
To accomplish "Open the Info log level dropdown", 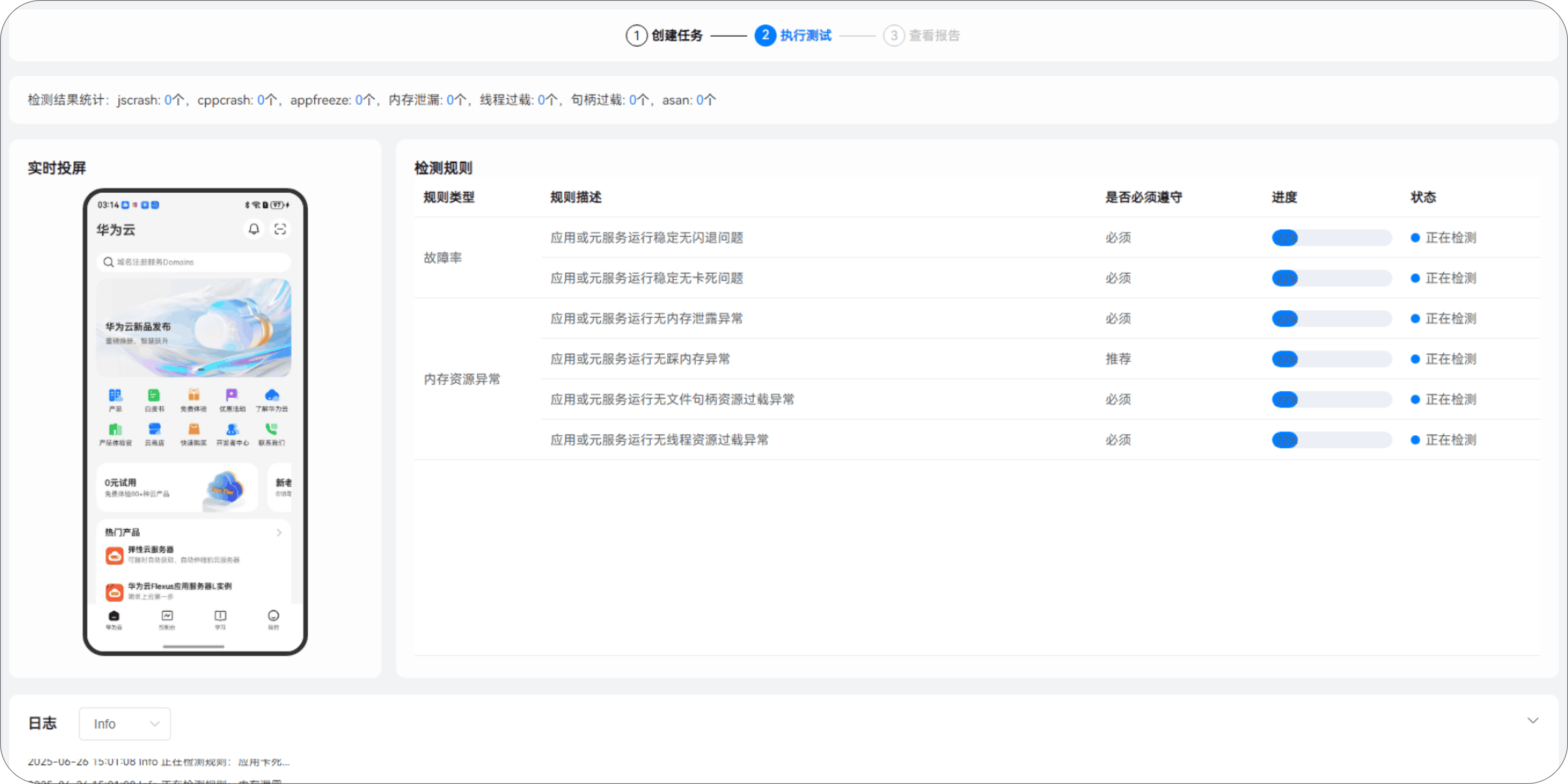I will (x=124, y=724).
